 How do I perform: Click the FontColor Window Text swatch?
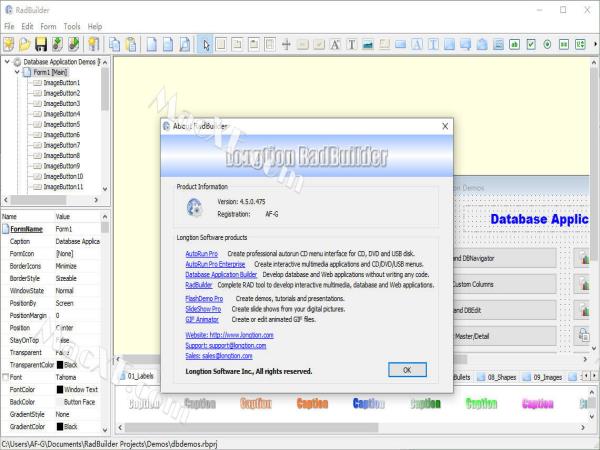coord(60,389)
